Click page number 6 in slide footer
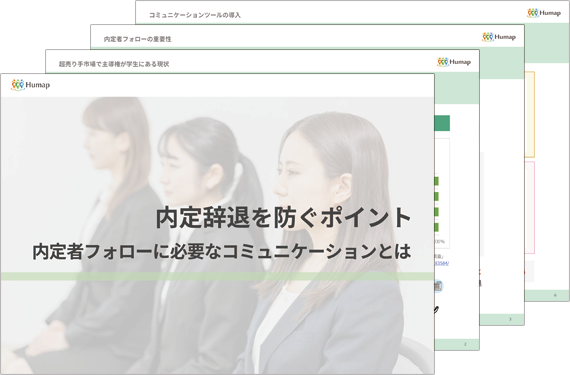Image resolution: width=570 pixels, height=375 pixels. 555,295
